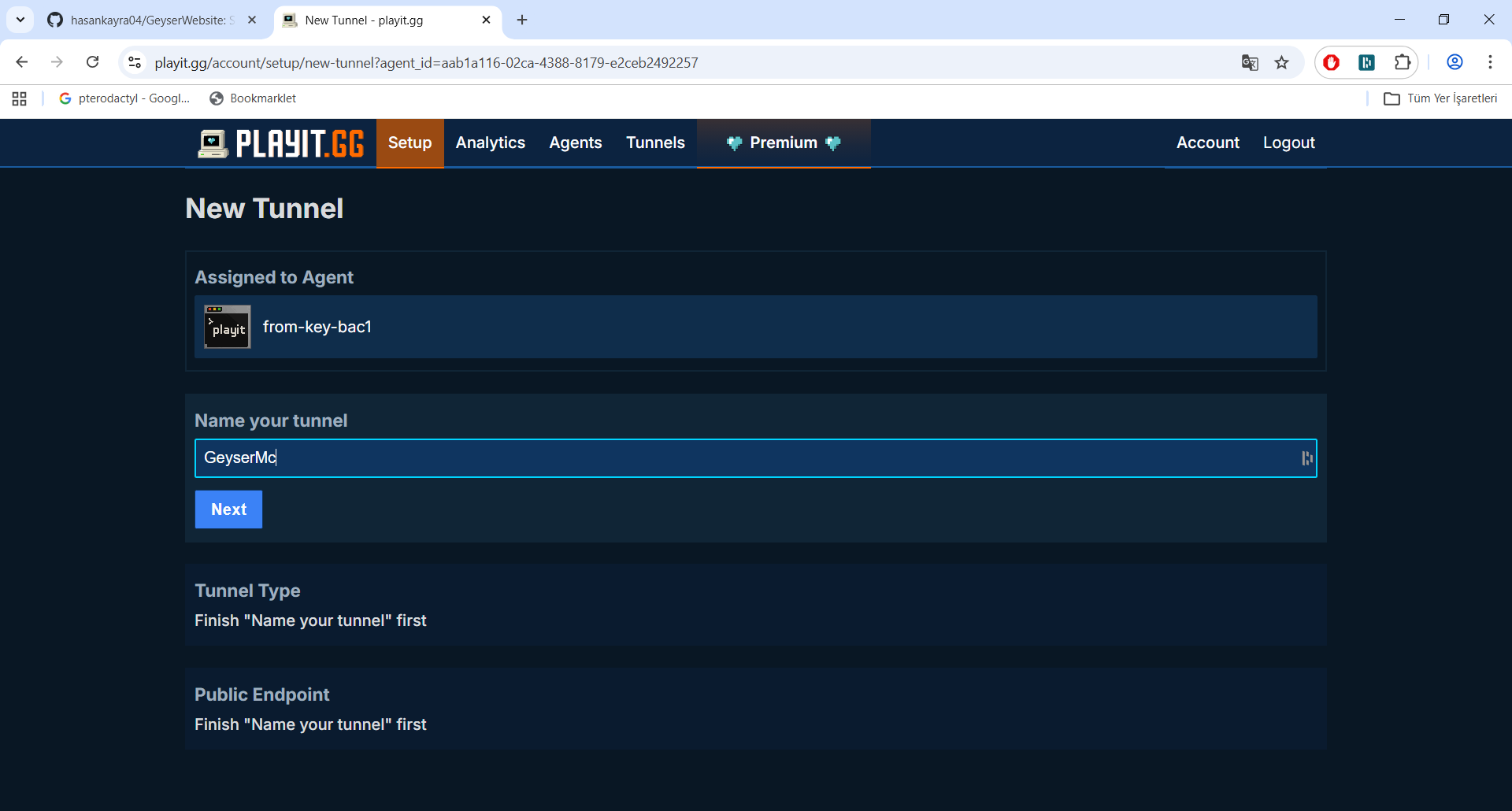Click the address bar URL
The image size is (1512, 811).
coord(426,63)
